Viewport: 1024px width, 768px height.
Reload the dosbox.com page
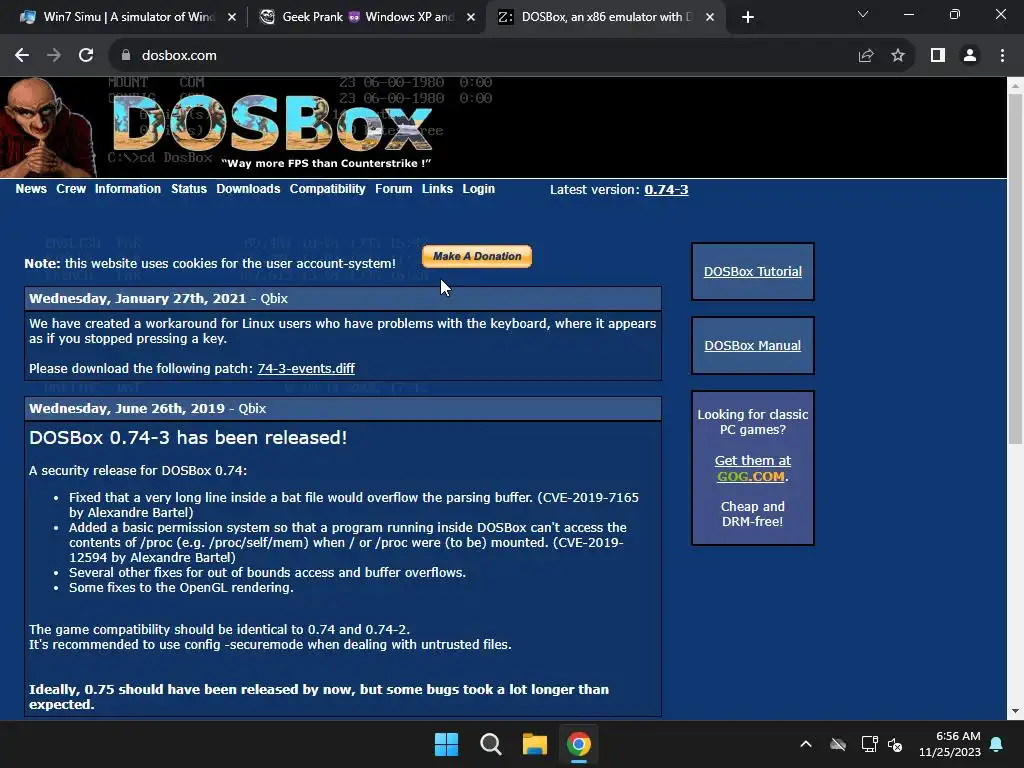click(86, 56)
